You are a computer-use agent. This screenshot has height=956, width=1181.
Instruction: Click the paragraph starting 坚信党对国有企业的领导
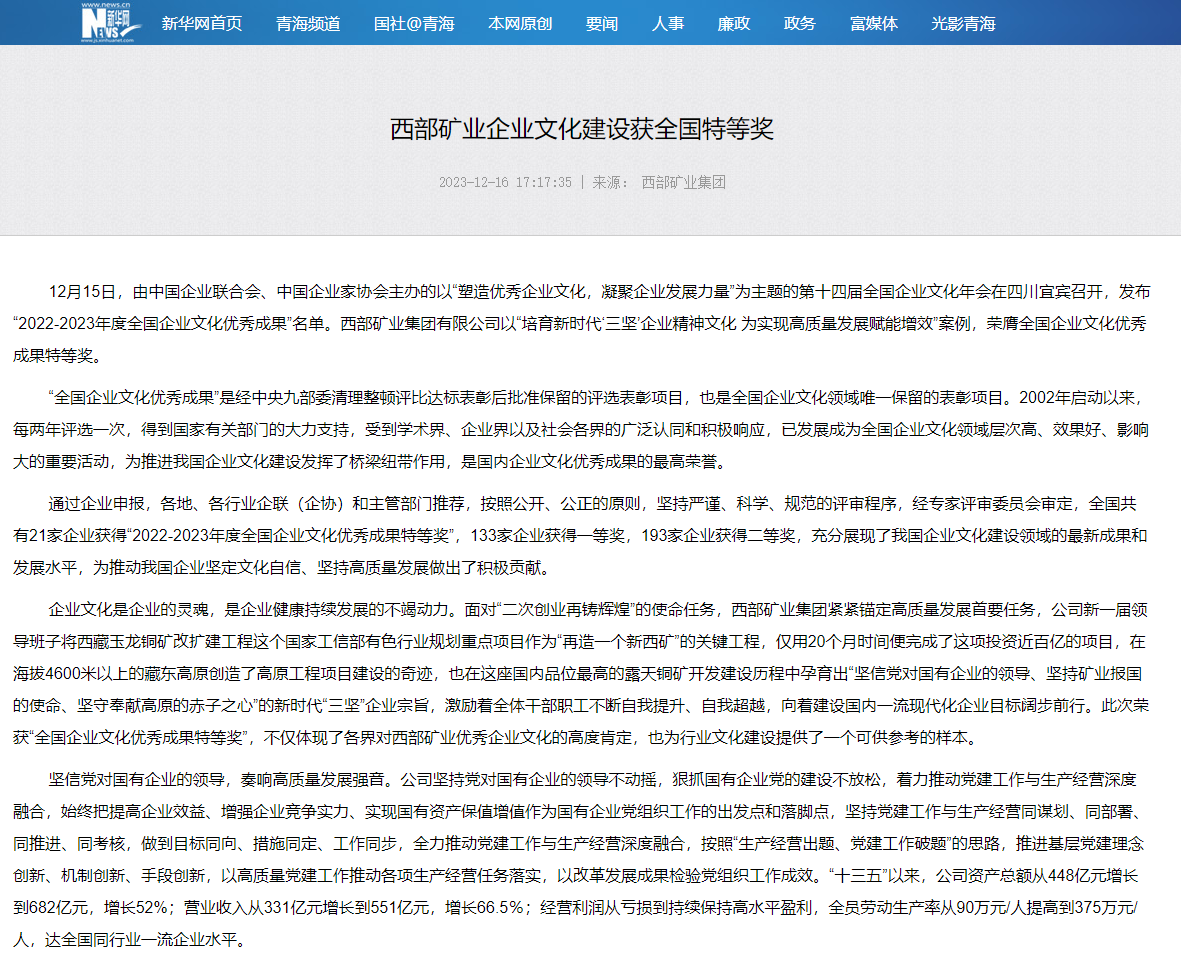click(581, 860)
